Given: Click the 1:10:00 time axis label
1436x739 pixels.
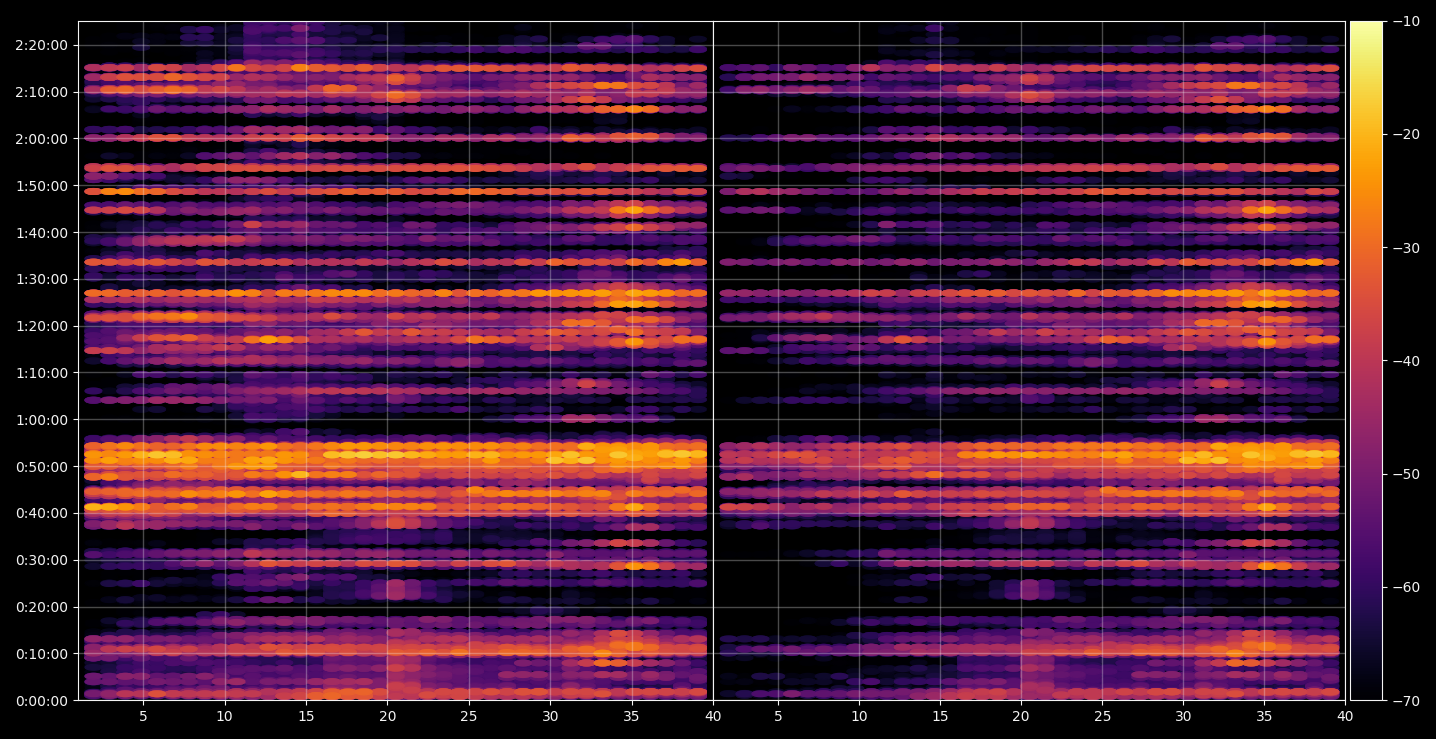Looking at the screenshot, I should [x=42, y=373].
